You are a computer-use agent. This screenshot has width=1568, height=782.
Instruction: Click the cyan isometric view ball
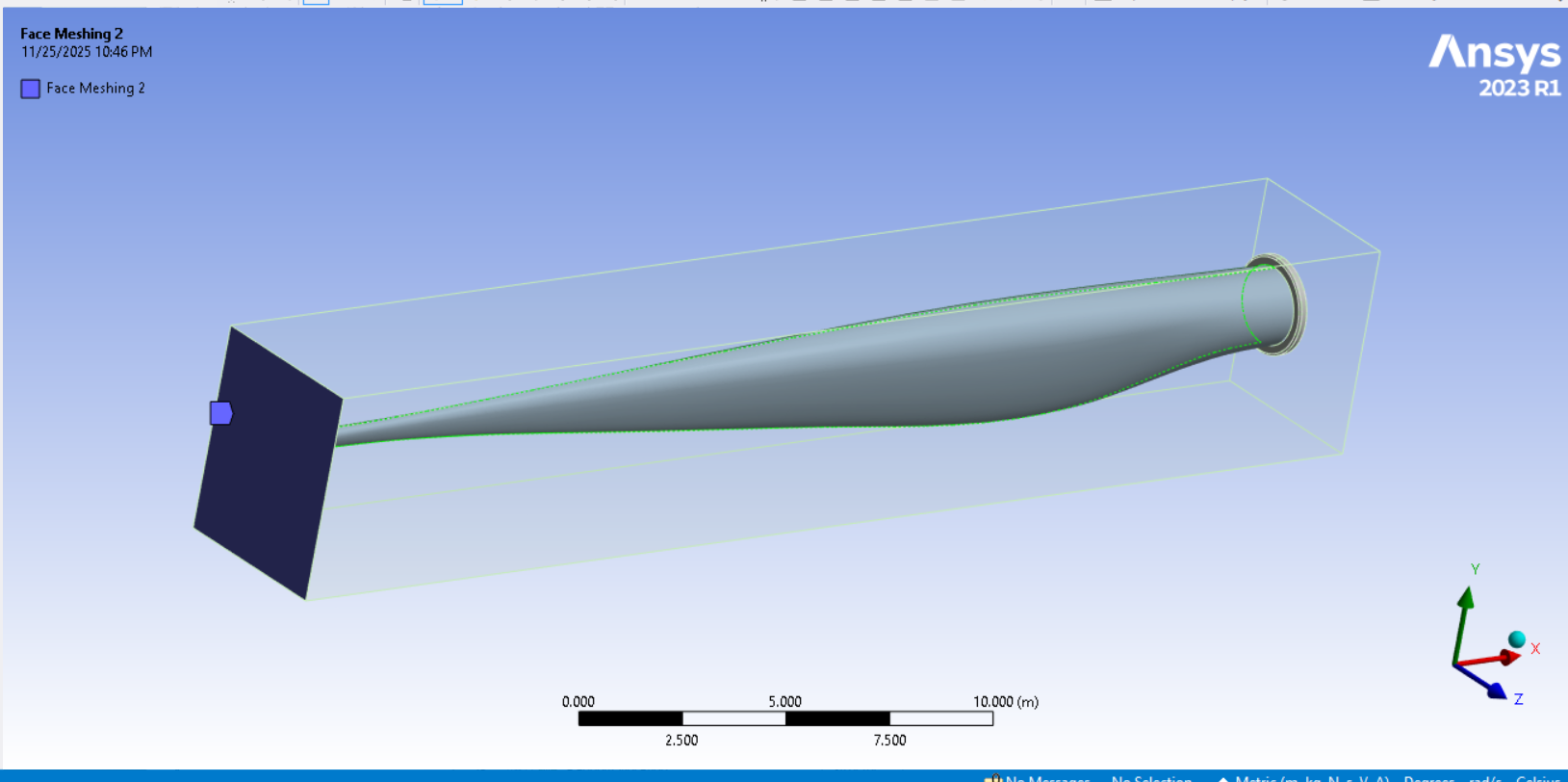(x=1517, y=639)
